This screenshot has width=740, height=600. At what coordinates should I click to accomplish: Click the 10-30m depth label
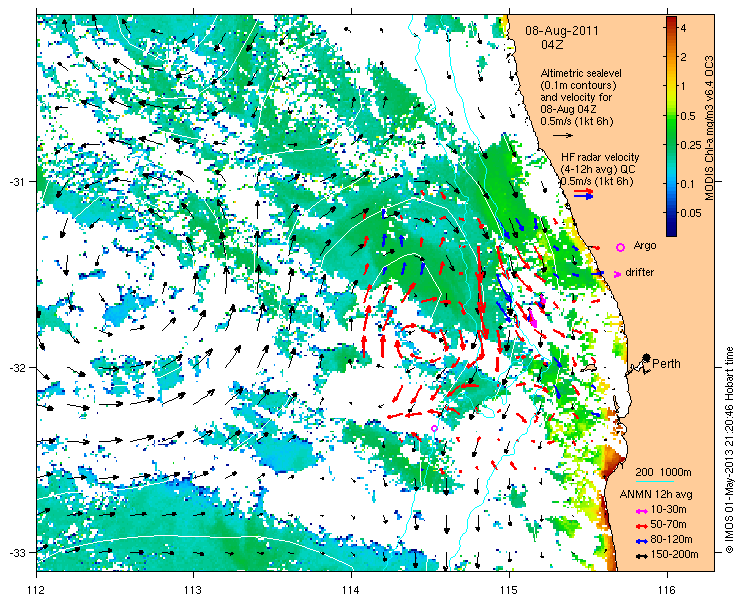click(668, 510)
